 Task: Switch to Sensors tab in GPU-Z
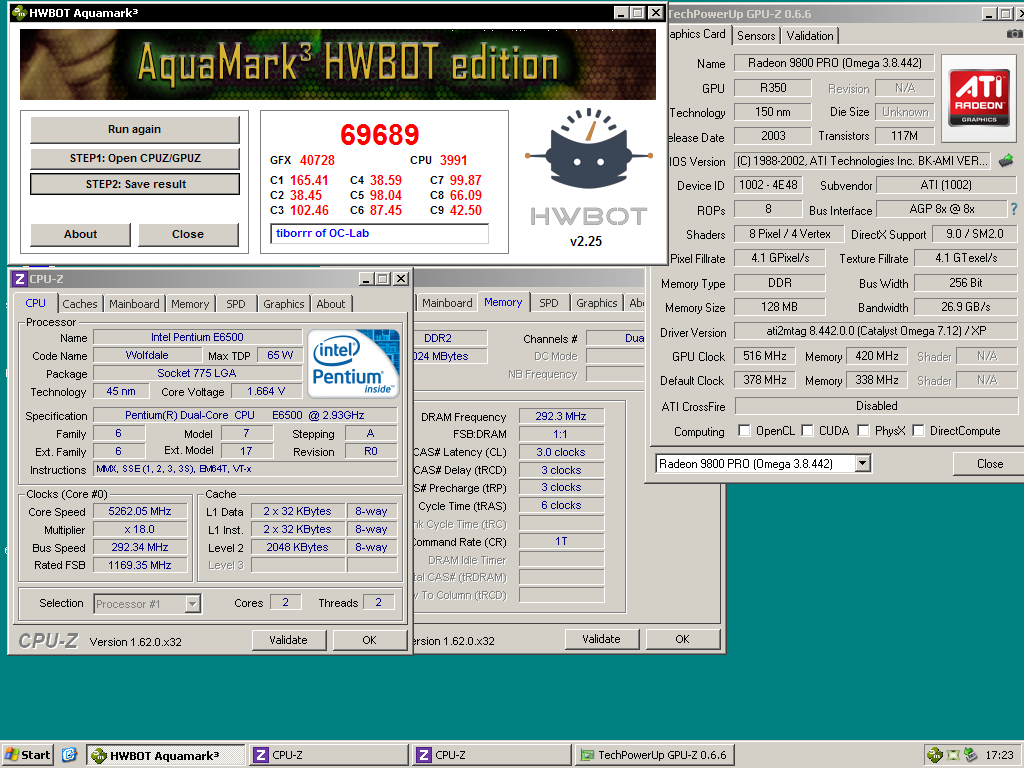[756, 36]
